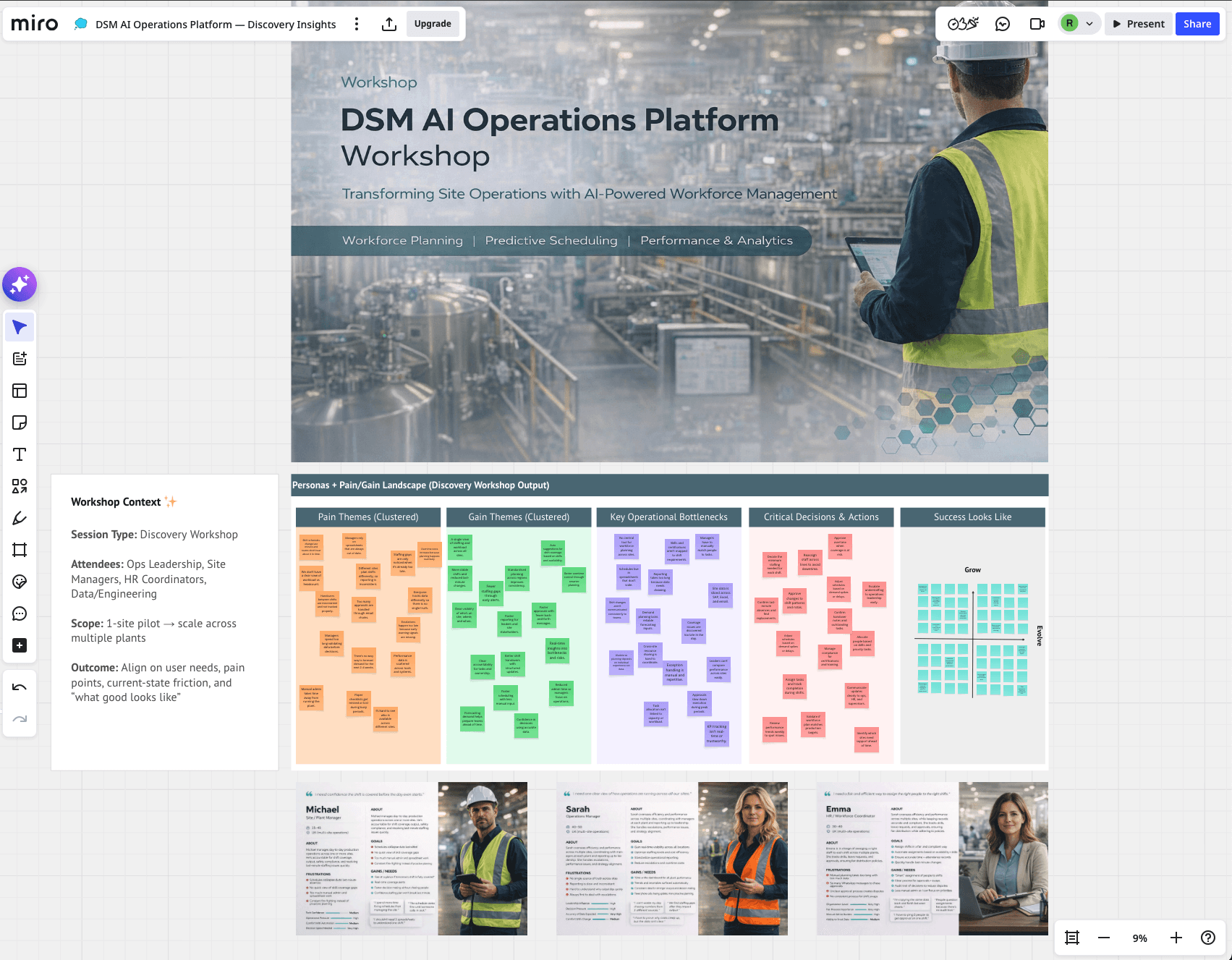Screen dimensions: 1232x960
Task: Select the Outcome: Align on user needs text
Action: 158,682
